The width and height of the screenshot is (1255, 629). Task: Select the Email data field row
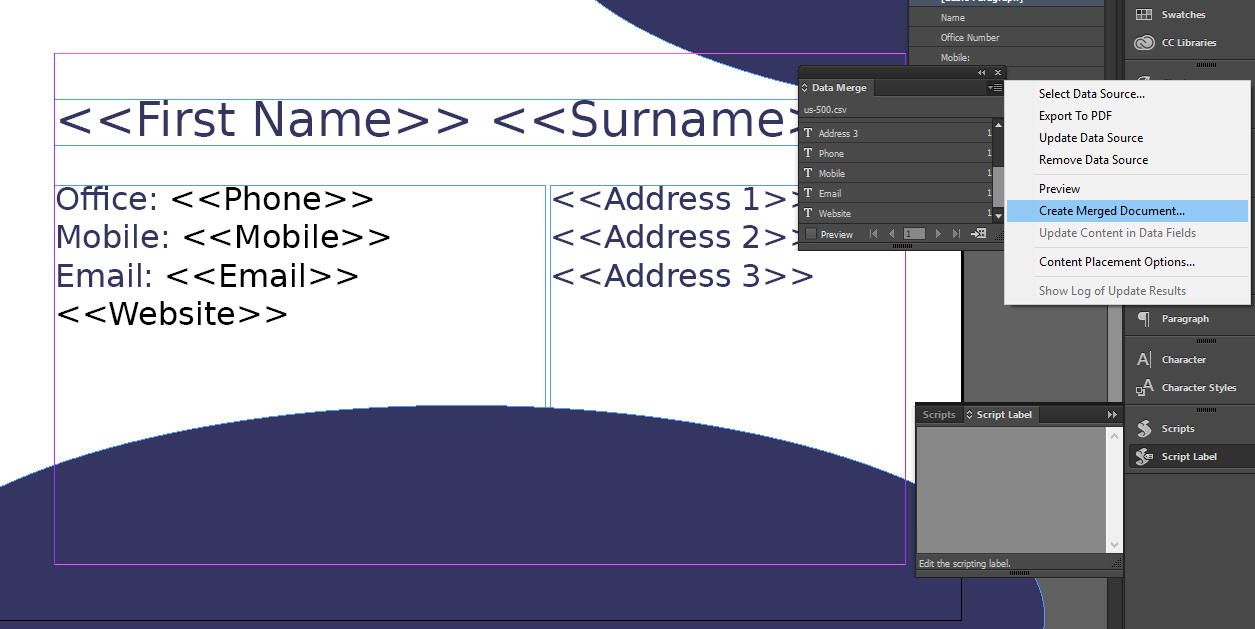click(896, 193)
